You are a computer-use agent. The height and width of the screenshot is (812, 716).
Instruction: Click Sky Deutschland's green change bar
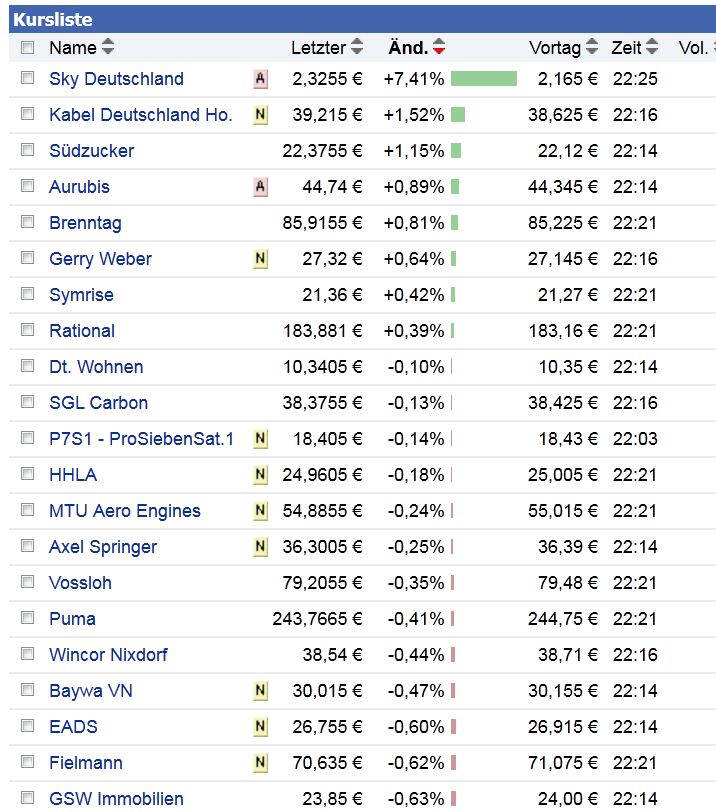point(484,79)
